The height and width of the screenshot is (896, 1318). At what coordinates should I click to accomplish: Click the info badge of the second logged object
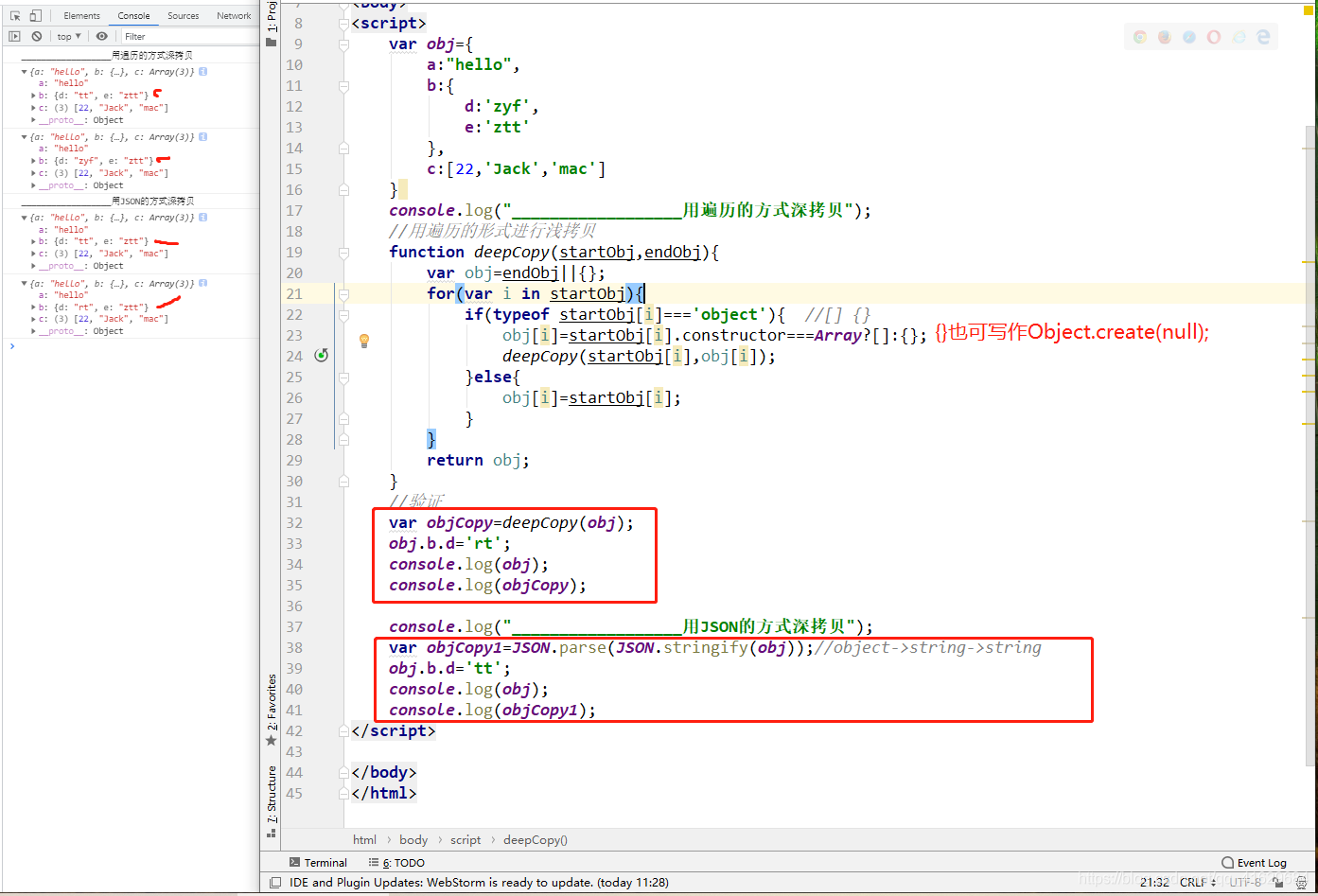pyautogui.click(x=203, y=137)
